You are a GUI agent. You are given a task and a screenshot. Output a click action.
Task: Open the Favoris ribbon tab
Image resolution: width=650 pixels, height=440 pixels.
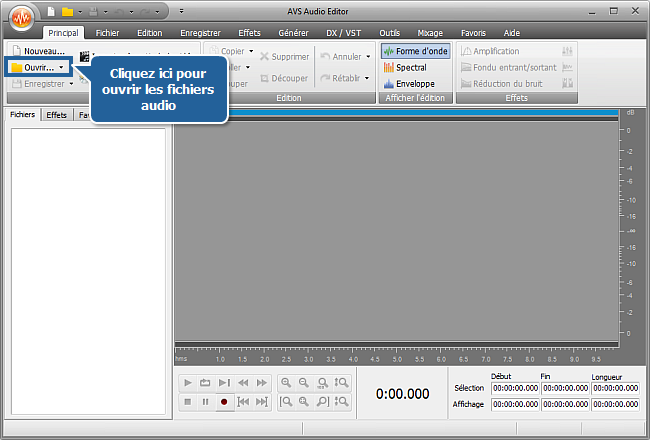(x=473, y=33)
